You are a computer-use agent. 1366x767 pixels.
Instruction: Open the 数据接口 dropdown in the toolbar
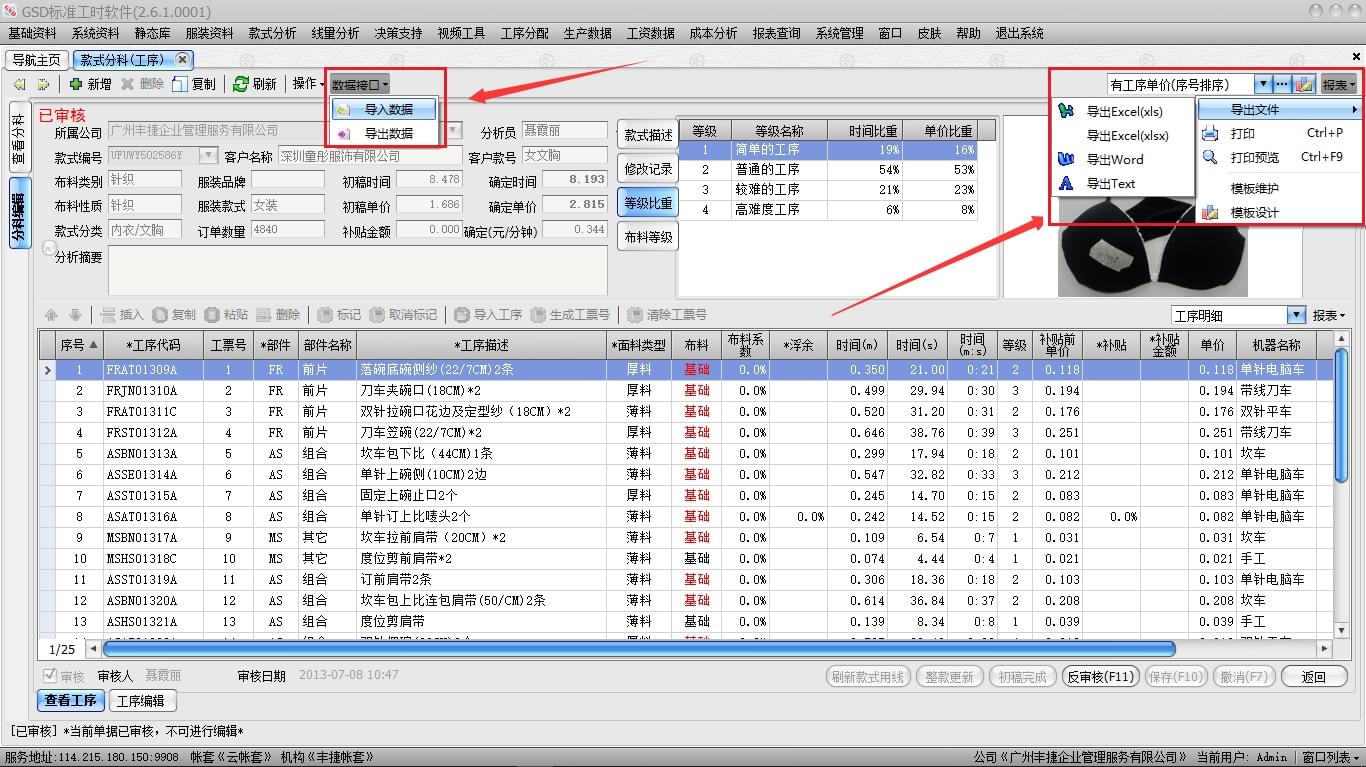pos(360,85)
